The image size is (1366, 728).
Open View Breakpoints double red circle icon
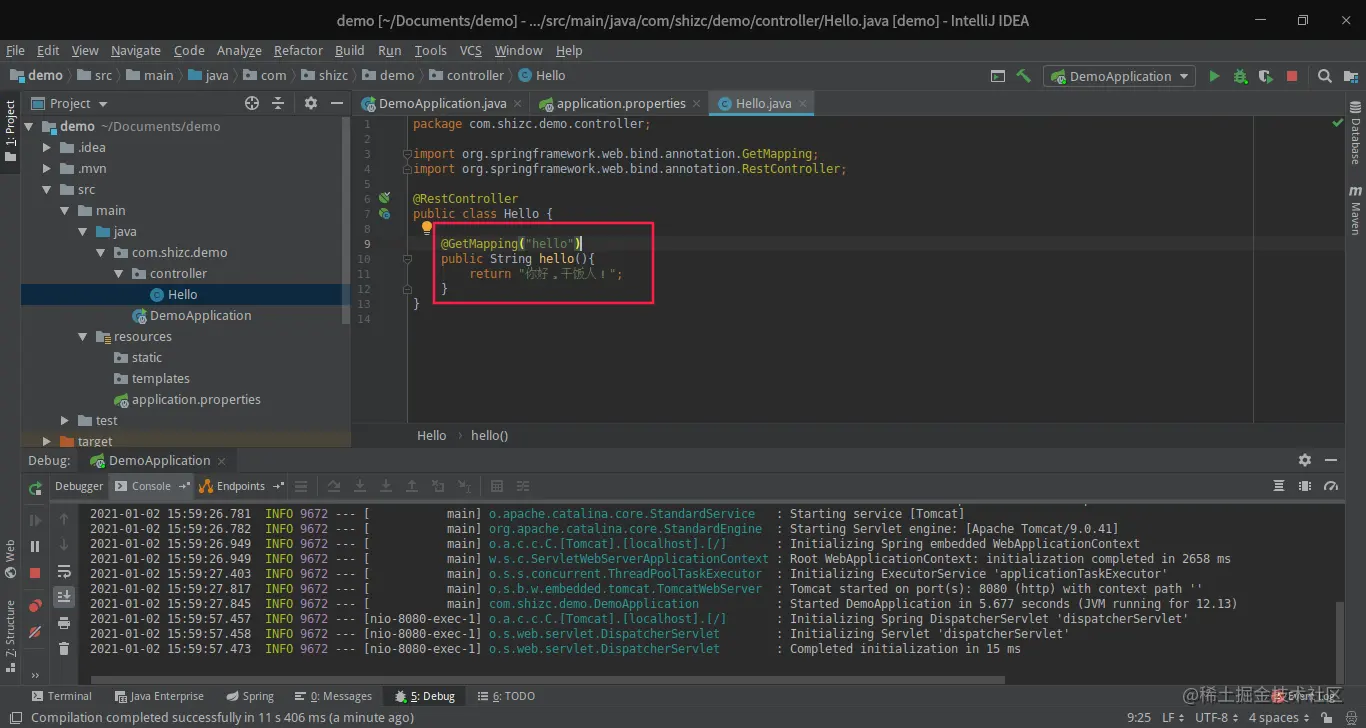coord(35,606)
